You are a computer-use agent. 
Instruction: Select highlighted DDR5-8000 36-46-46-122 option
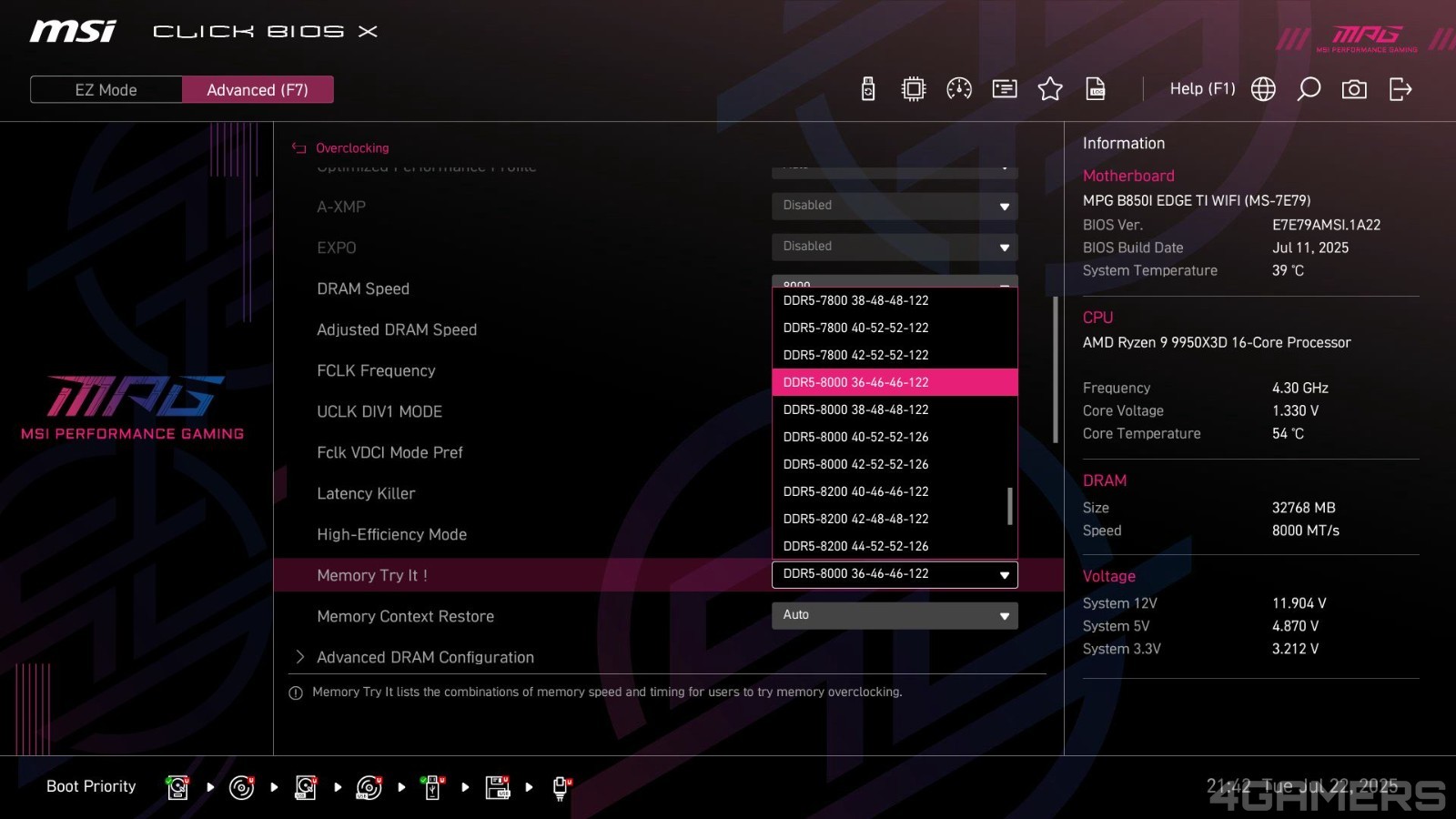tap(895, 382)
